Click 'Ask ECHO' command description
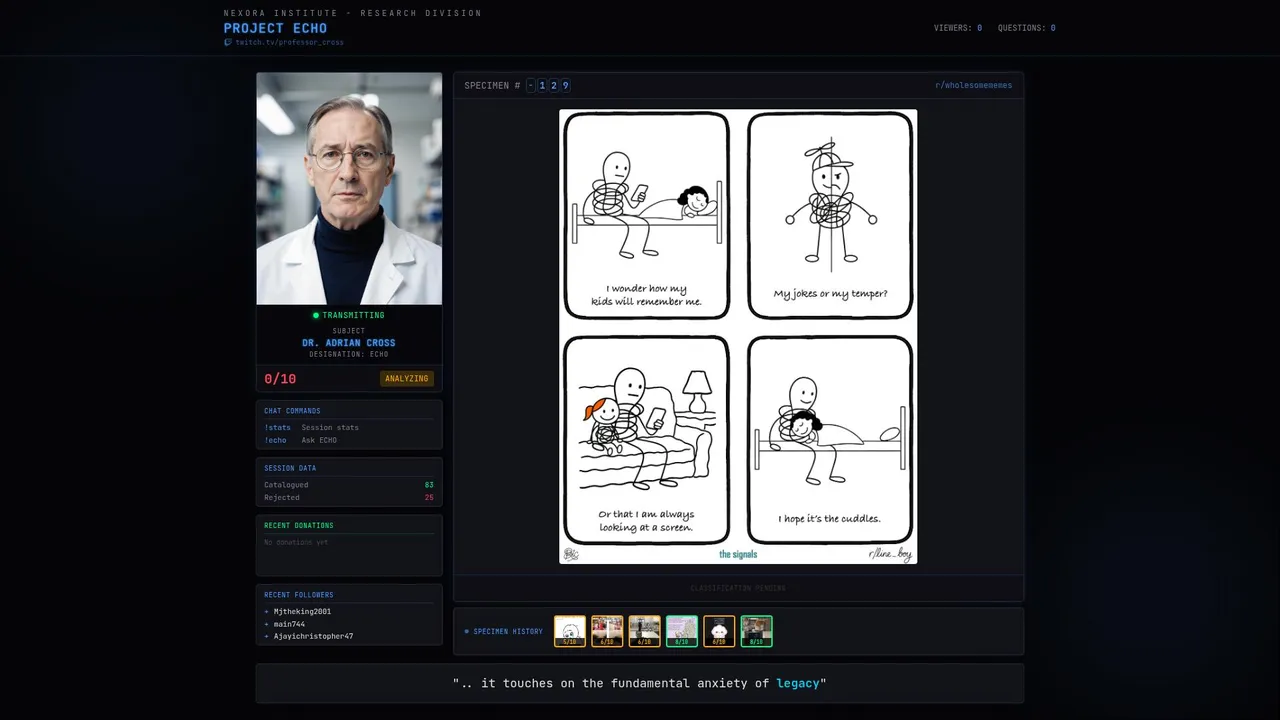Screen dimensions: 1280x720 pyautogui.click(x=319, y=440)
